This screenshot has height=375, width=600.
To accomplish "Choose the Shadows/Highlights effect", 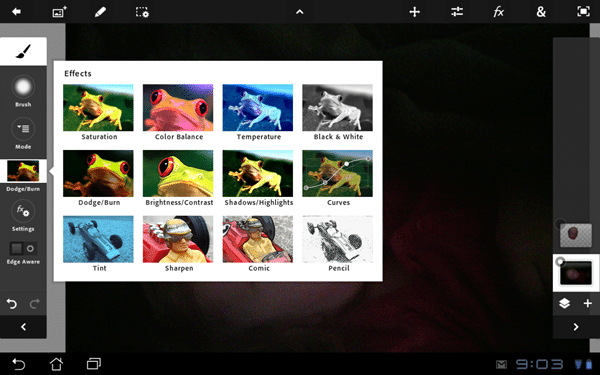I will pos(258,178).
